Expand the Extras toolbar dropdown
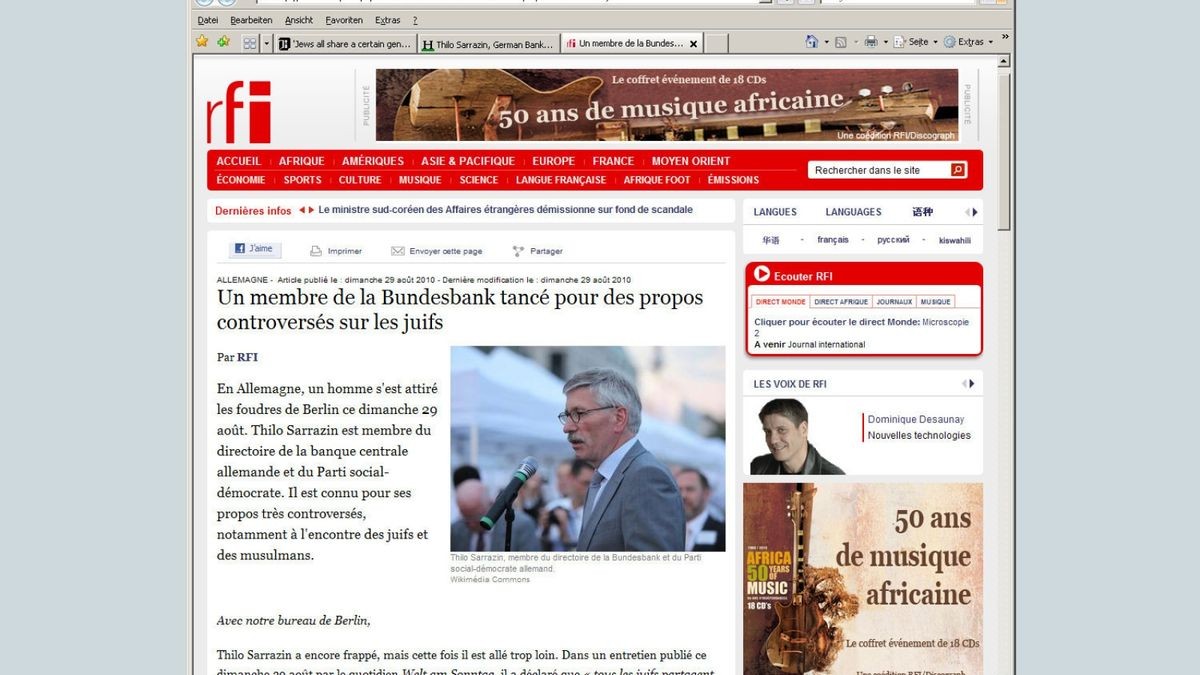Viewport: 1200px width, 675px height. click(990, 42)
